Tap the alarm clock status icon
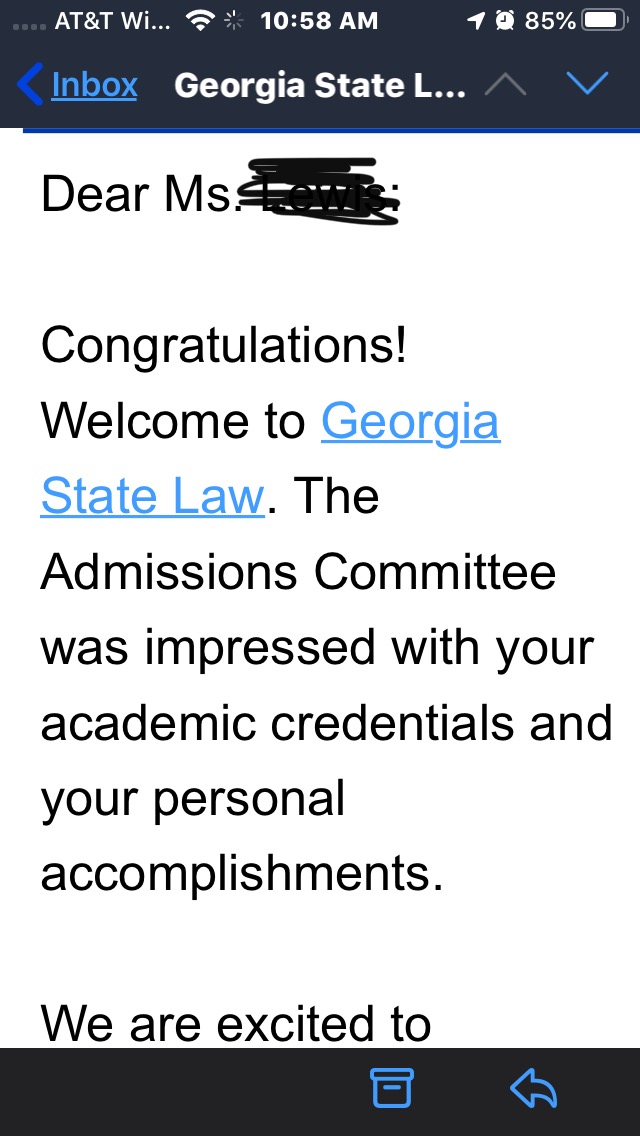 506,21
